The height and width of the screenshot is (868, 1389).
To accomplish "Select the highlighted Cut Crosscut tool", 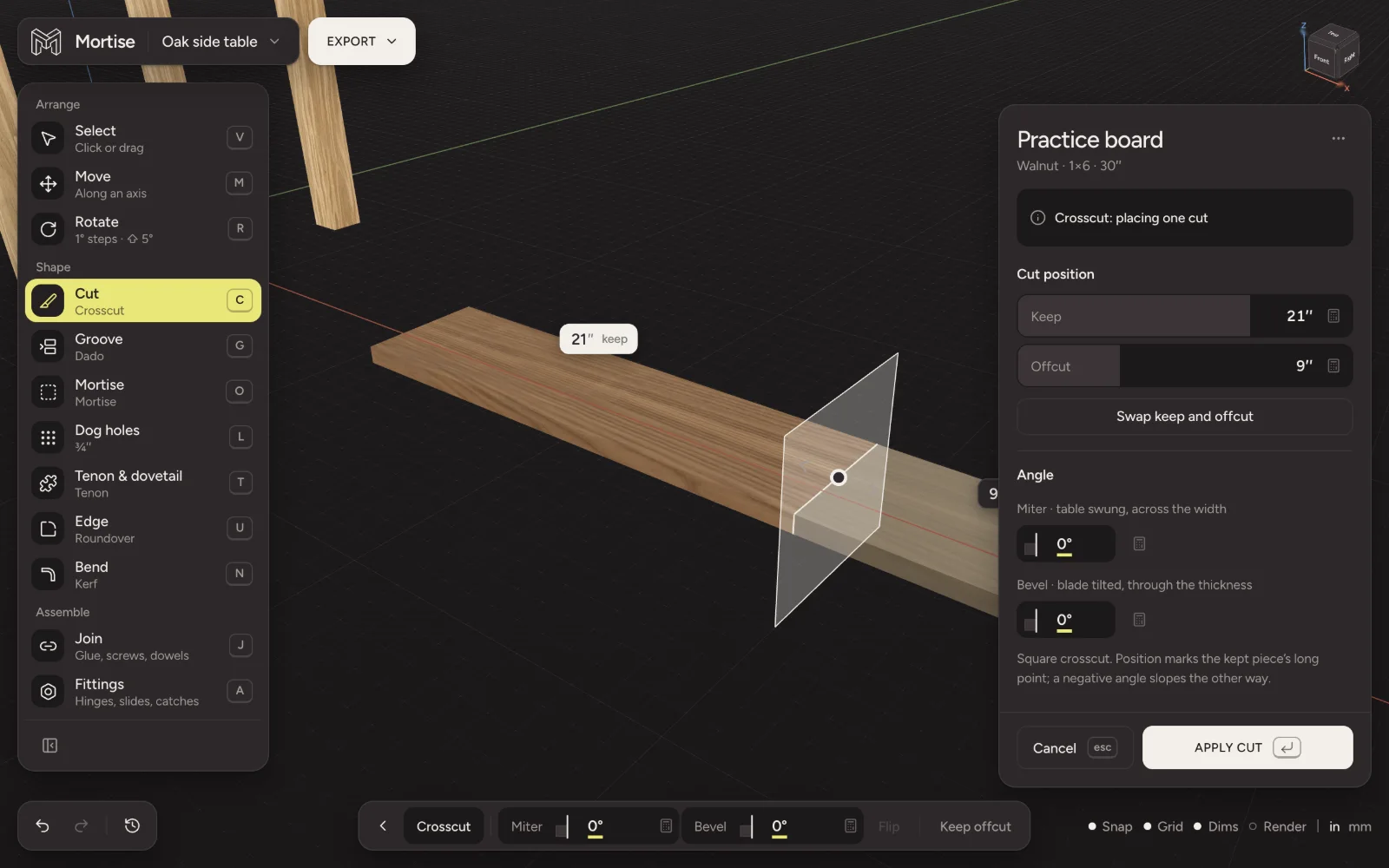I will coord(143,300).
